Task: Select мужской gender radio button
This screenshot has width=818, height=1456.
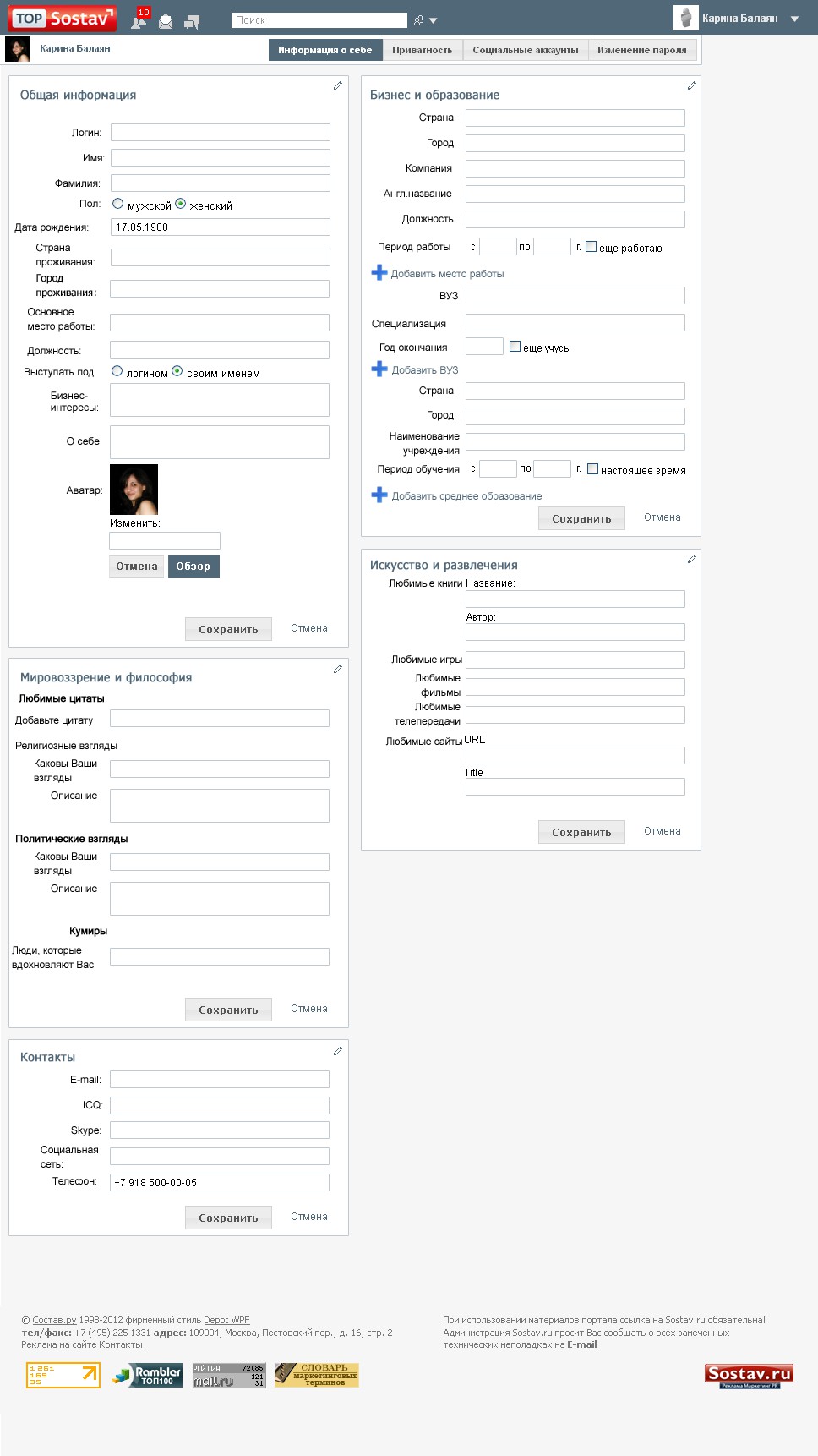Action: coord(118,204)
